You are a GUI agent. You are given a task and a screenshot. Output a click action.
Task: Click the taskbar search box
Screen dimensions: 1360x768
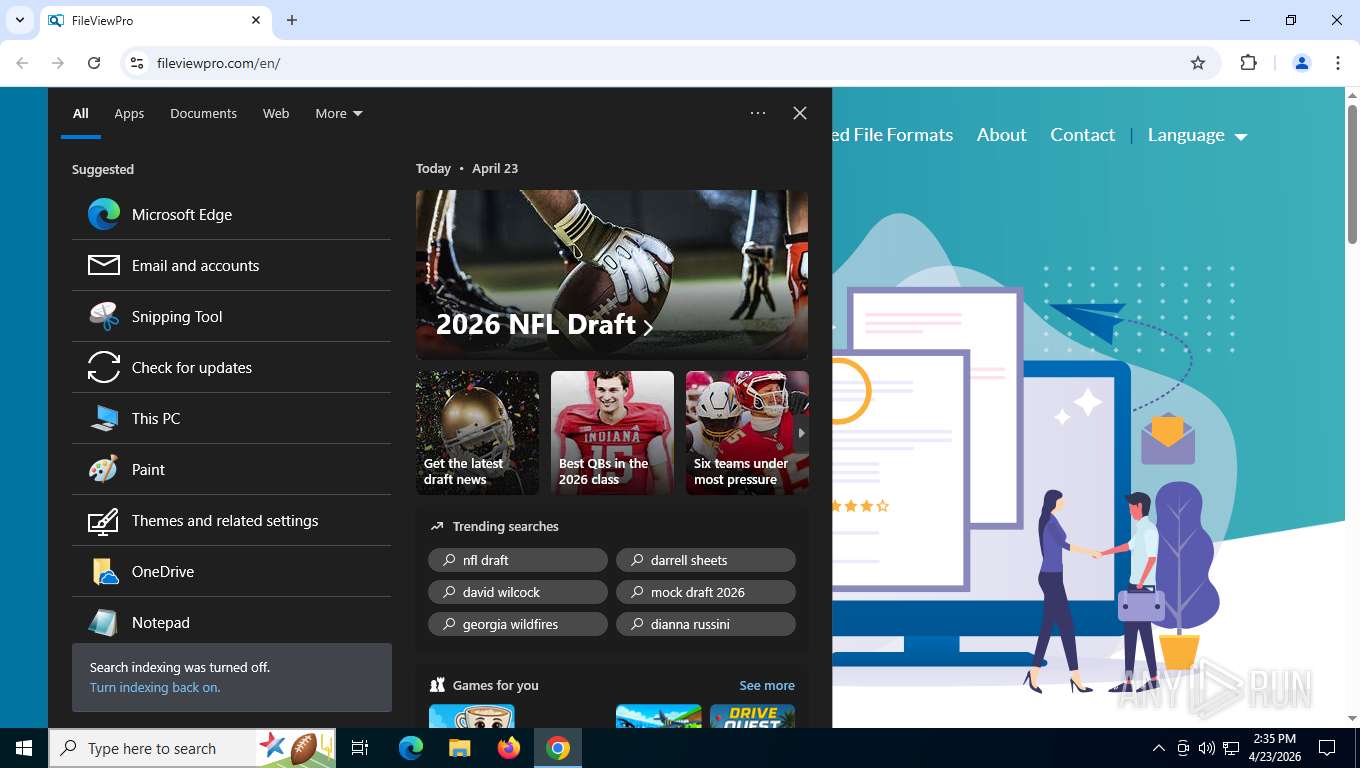click(x=152, y=748)
